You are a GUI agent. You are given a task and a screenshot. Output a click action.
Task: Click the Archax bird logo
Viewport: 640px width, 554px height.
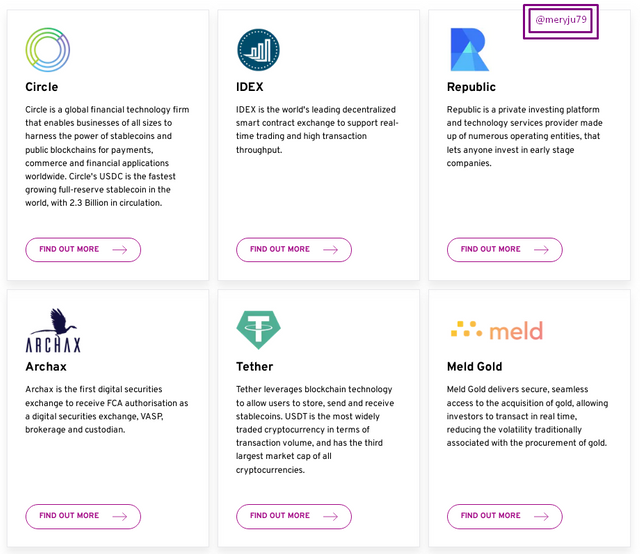tap(53, 331)
